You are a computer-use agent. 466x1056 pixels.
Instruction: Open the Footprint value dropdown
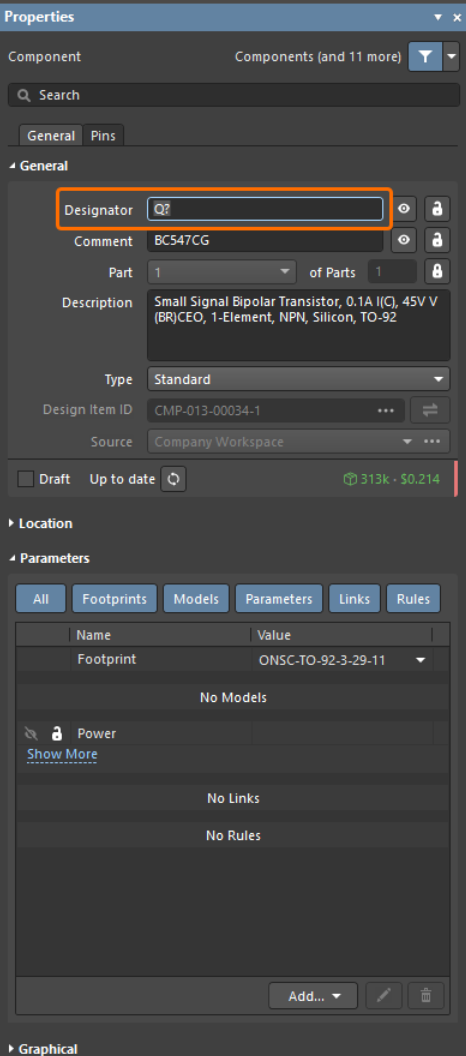tap(421, 660)
